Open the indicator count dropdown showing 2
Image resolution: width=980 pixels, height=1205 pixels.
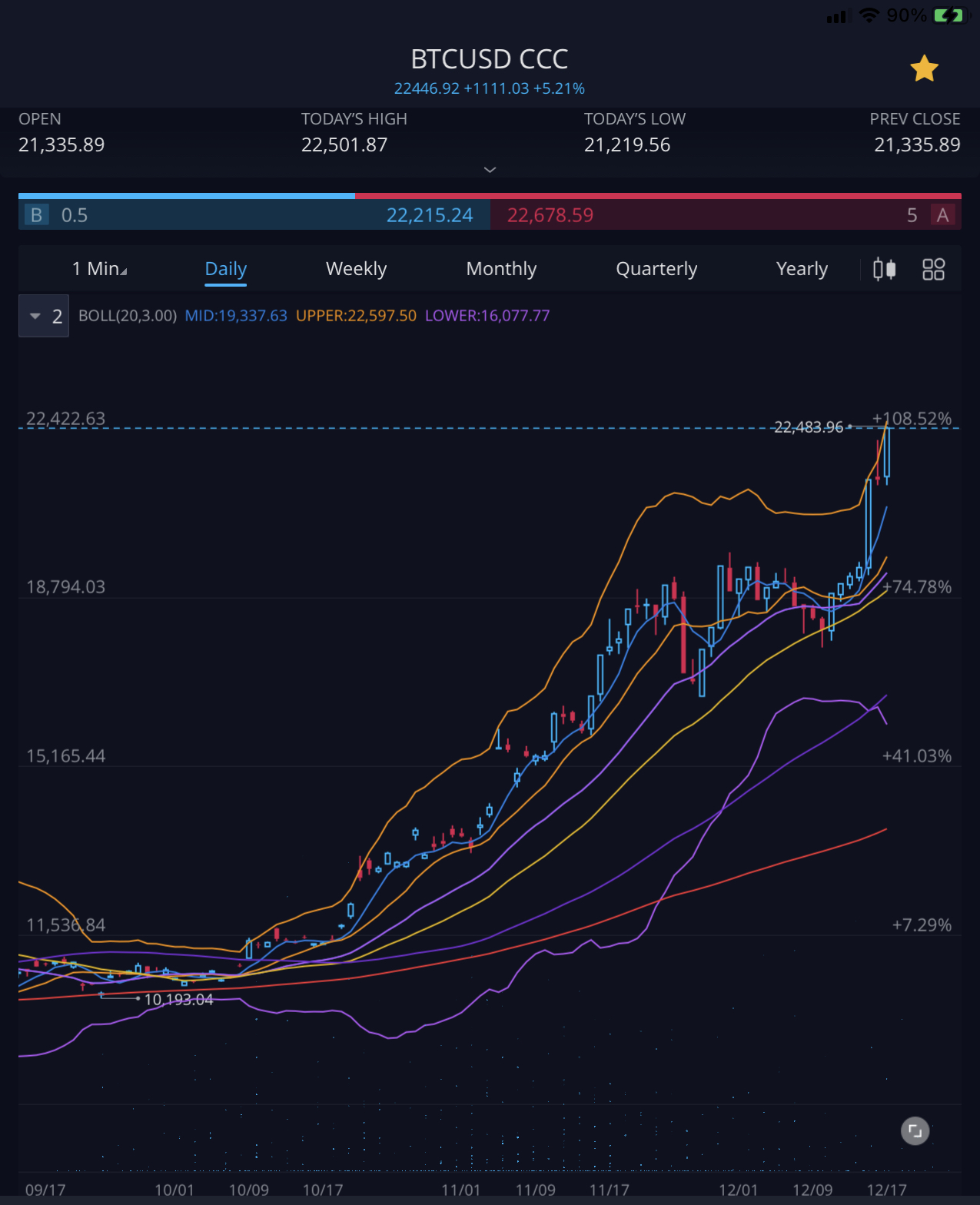[x=44, y=316]
